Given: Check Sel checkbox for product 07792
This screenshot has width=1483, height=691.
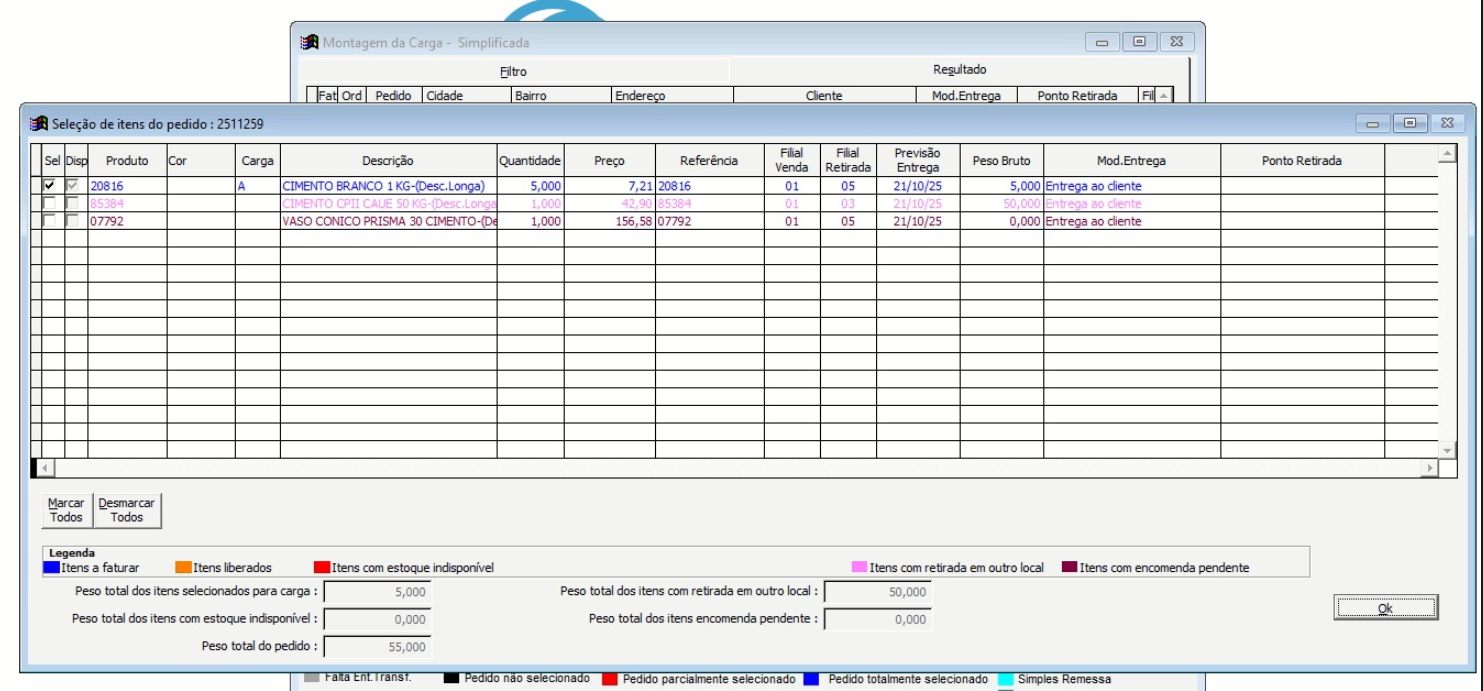Looking at the screenshot, I should (50, 221).
